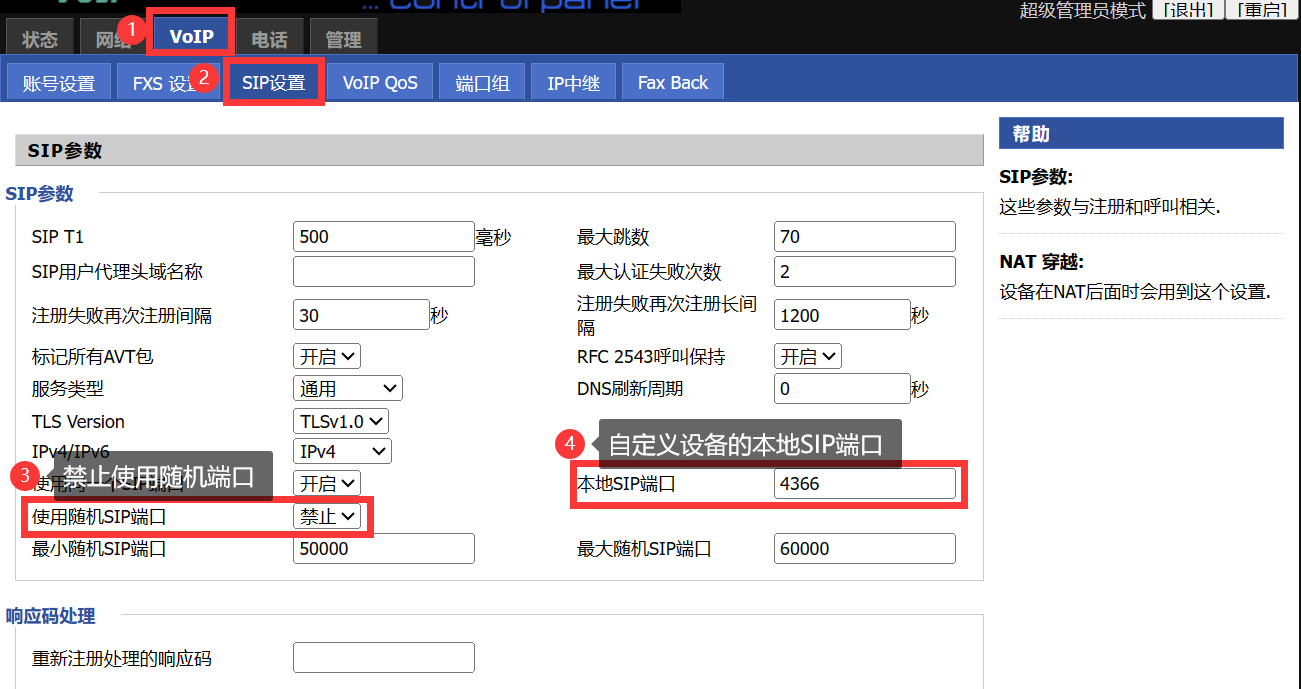Open the IPv4/IPv6 dropdown
Image resolution: width=1301 pixels, height=689 pixels.
(342, 452)
